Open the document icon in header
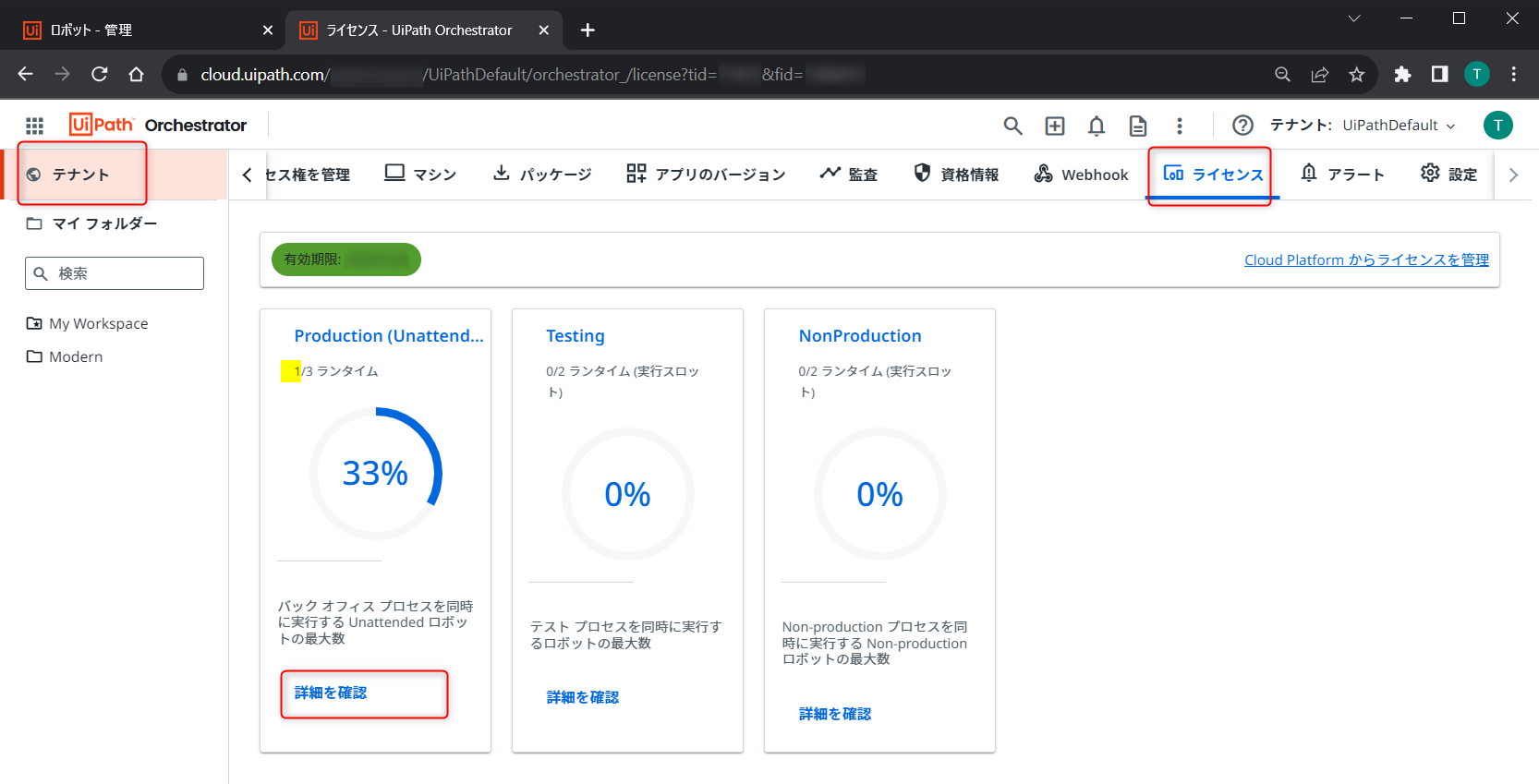The image size is (1539, 784). [x=1138, y=126]
